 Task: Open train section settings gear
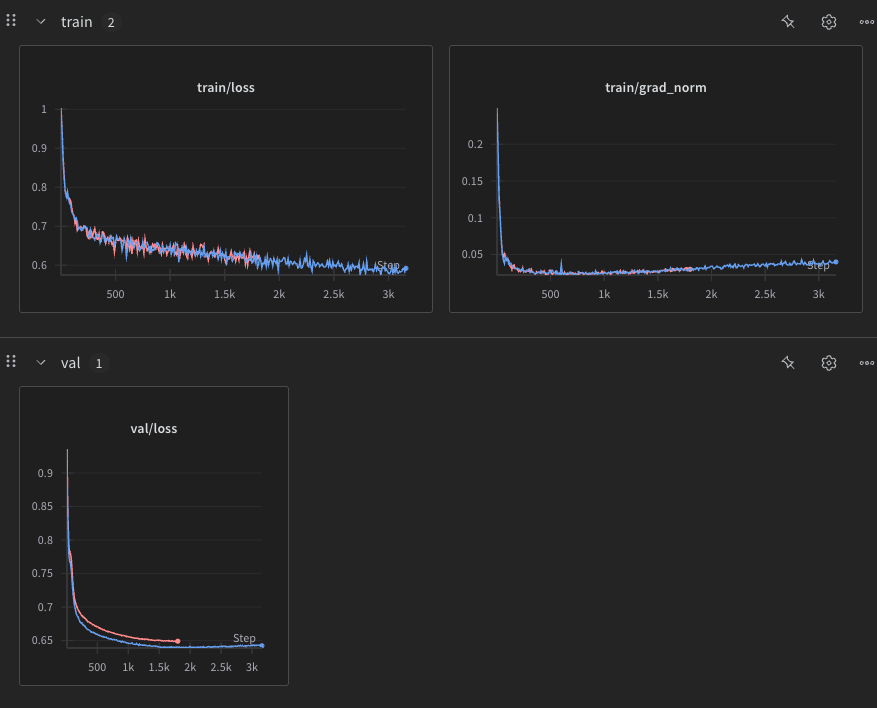828,22
